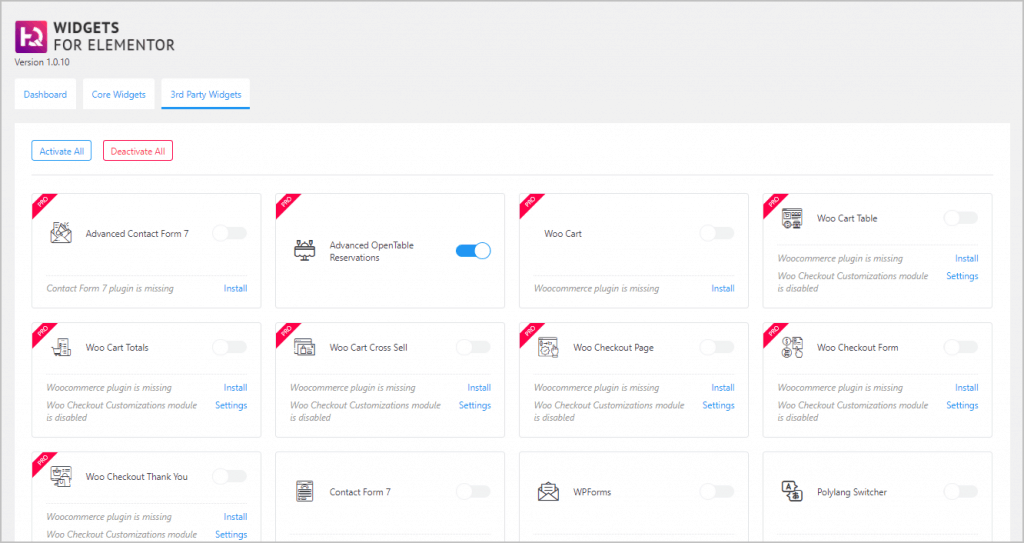This screenshot has width=1024, height=543.
Task: Click the Contact Form 7 widget icon
Action: (x=305, y=491)
